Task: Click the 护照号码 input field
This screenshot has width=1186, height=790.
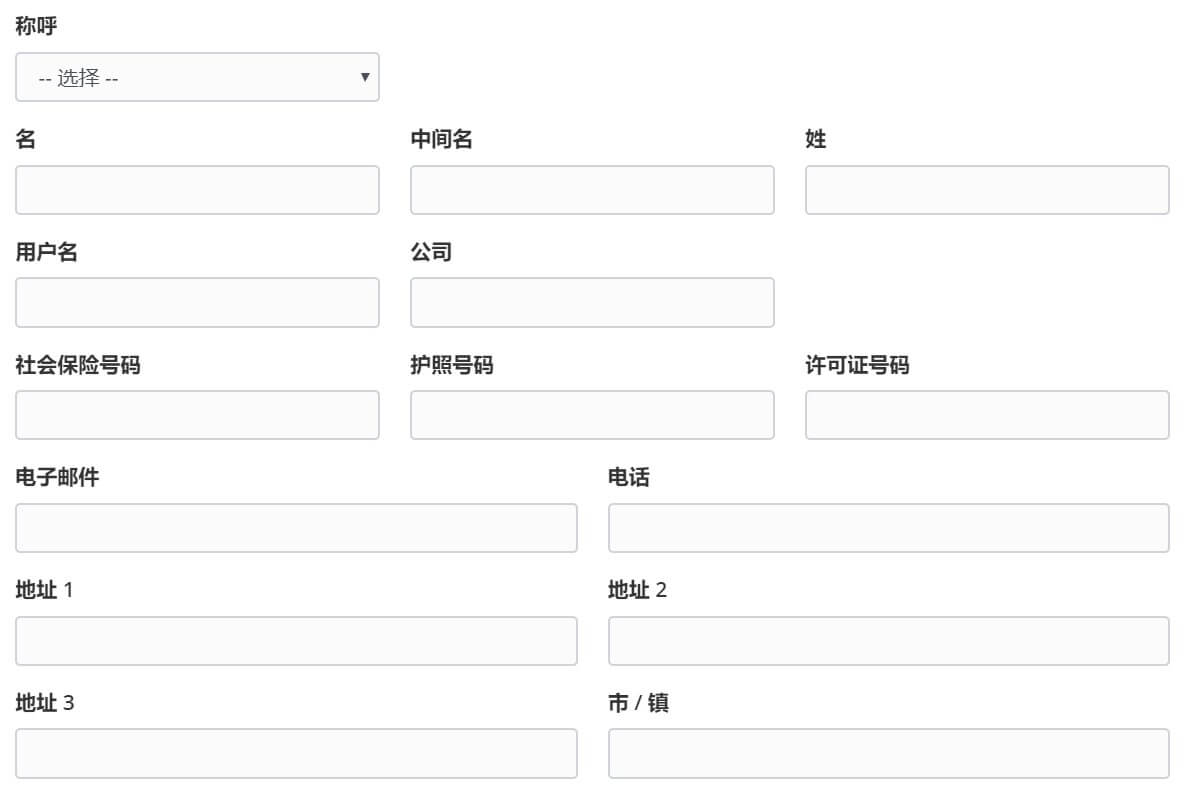Action: tap(592, 415)
